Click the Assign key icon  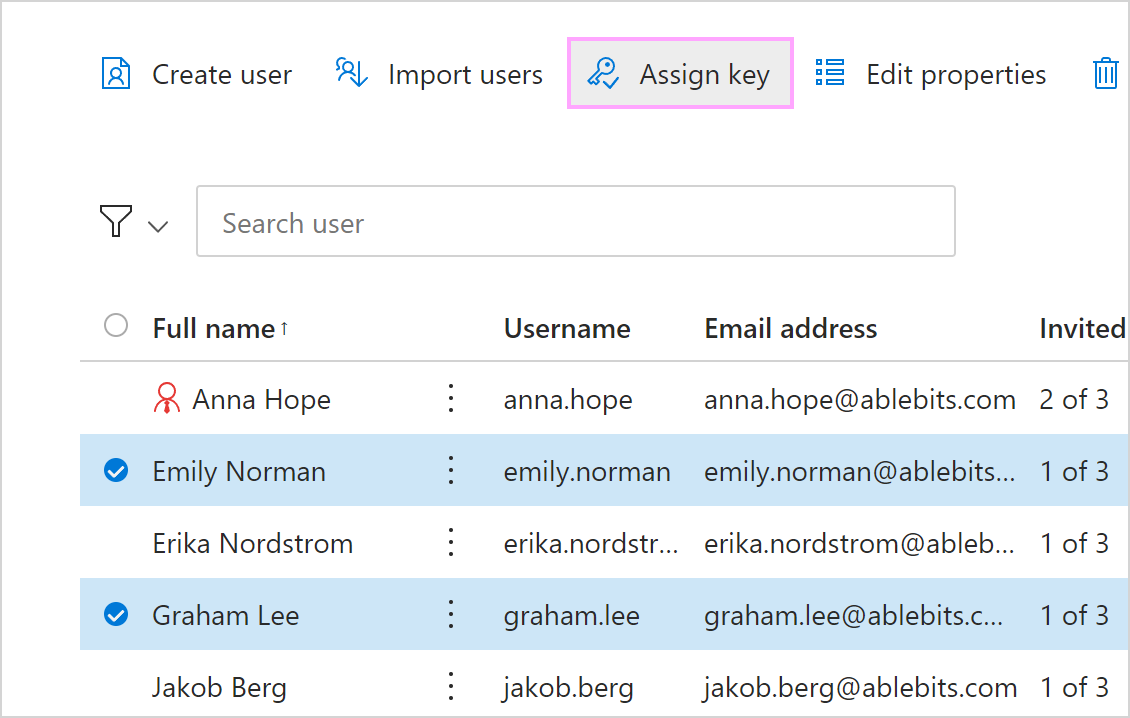[603, 74]
